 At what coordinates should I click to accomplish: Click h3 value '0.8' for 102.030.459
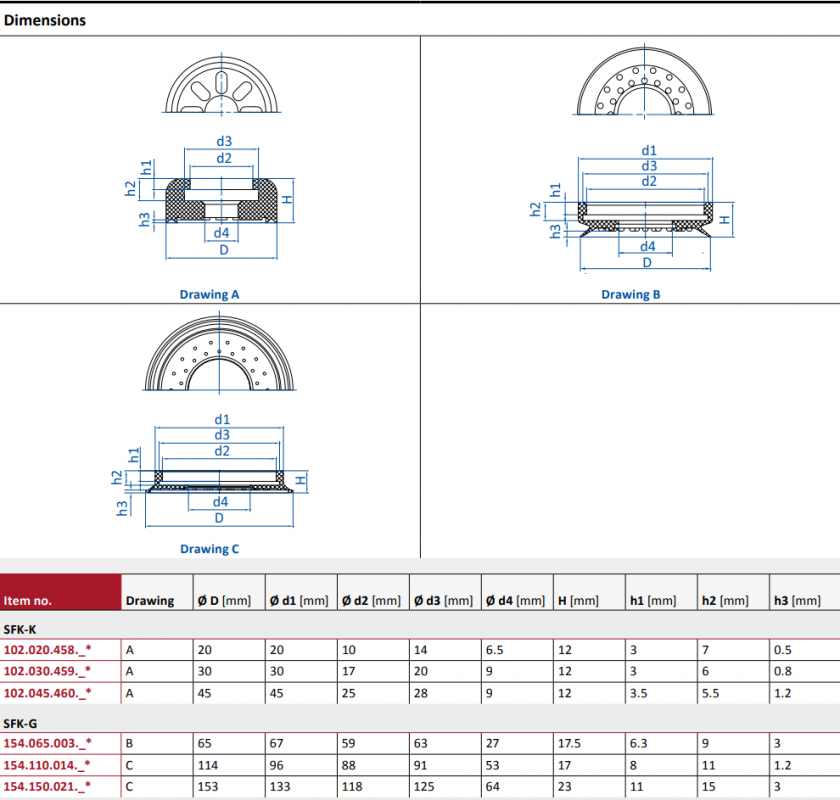click(783, 671)
